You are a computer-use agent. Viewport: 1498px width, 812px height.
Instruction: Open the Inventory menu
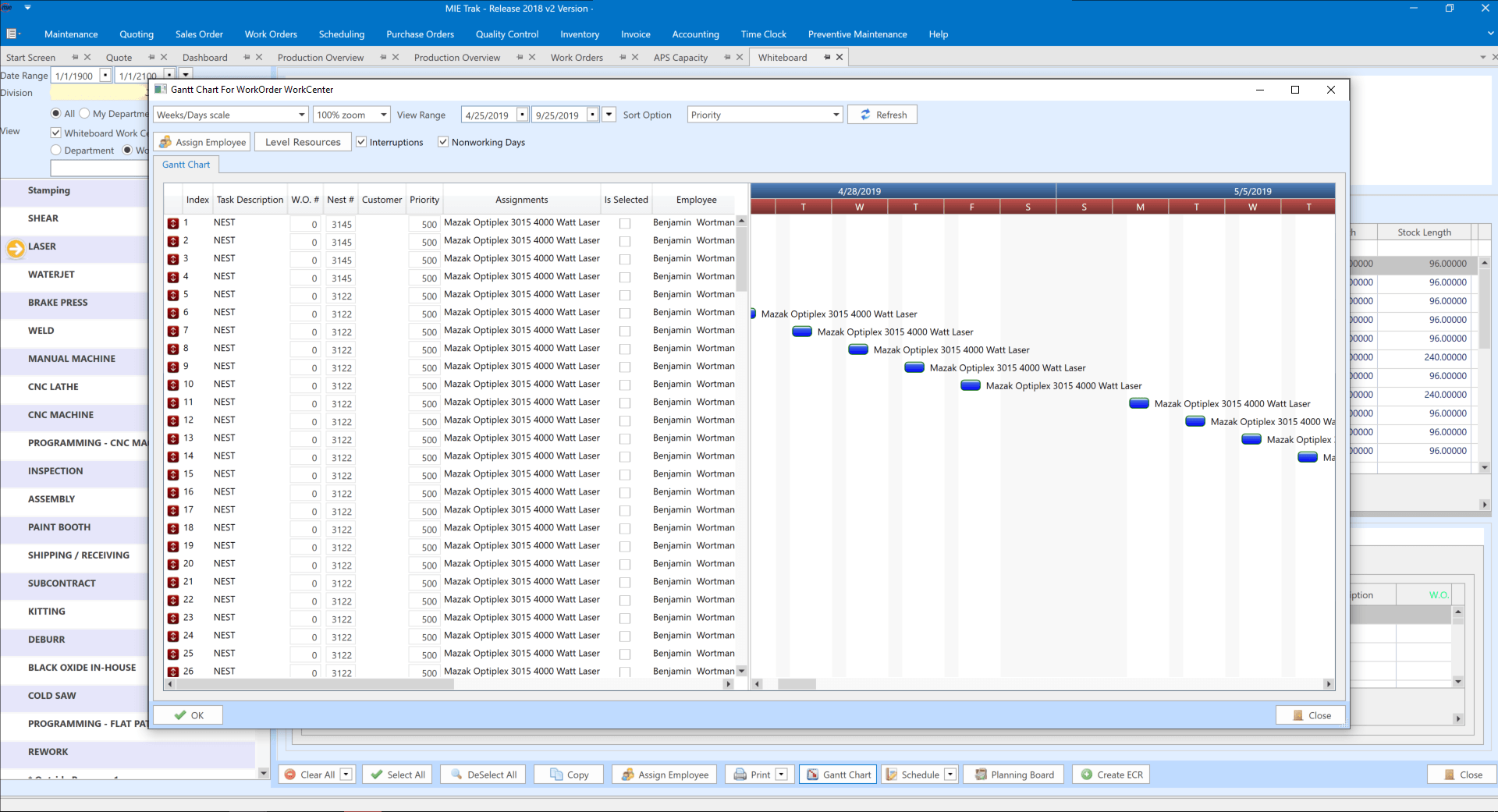[x=580, y=34]
